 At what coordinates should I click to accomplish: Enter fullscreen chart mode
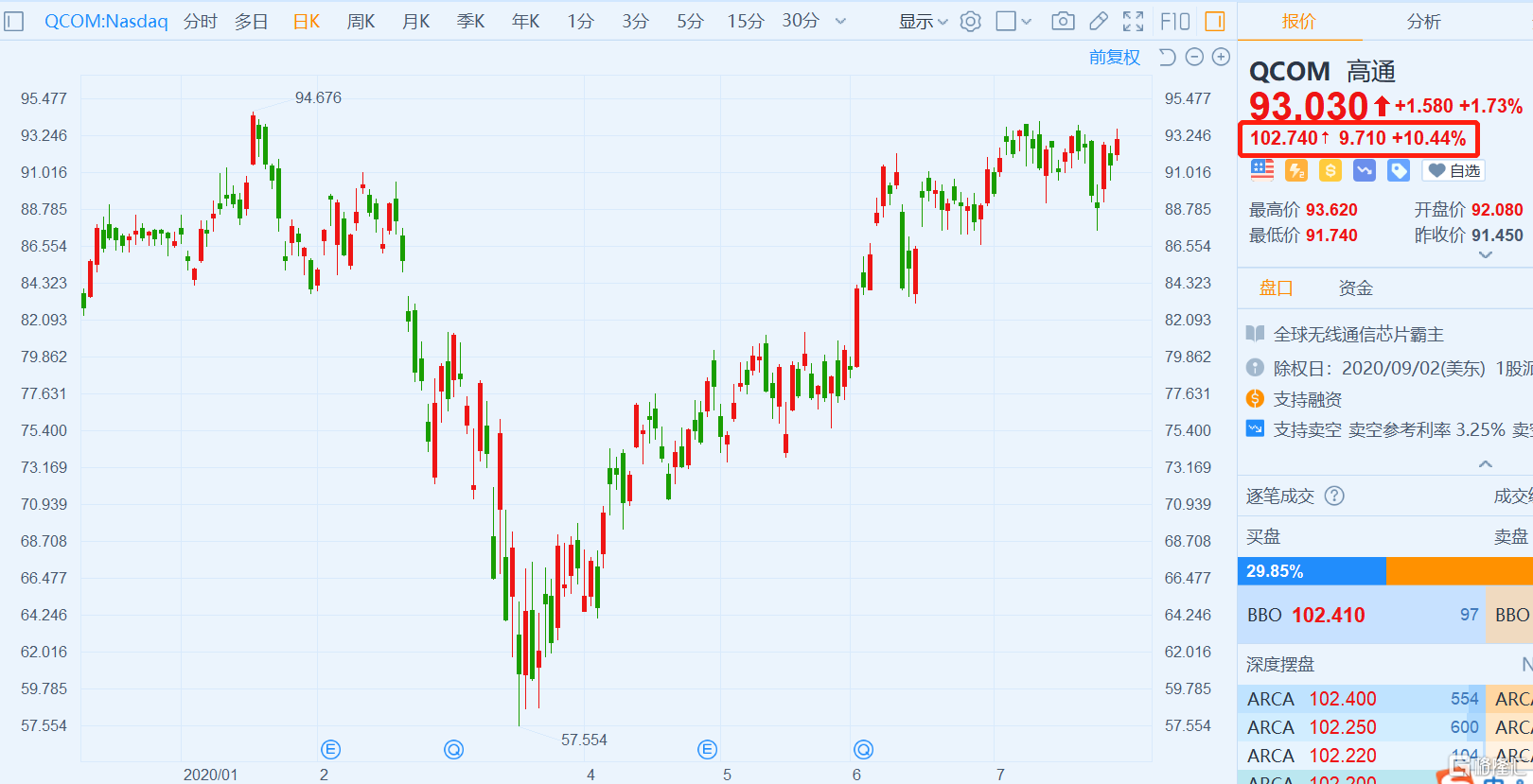point(1133,21)
